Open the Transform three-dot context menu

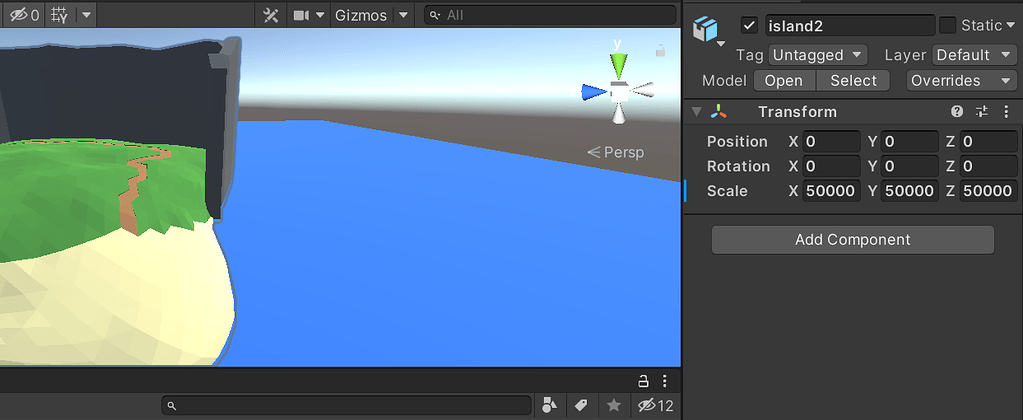(1006, 112)
